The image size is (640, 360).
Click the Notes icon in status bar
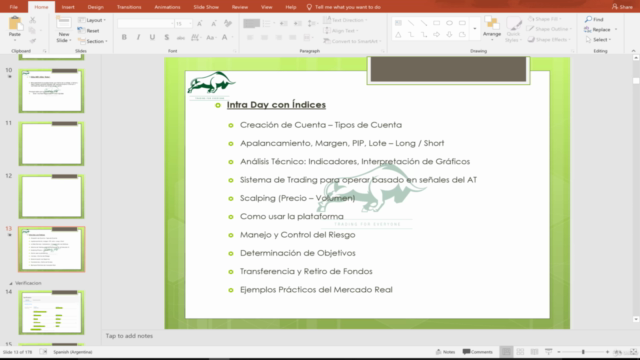tap(438, 351)
